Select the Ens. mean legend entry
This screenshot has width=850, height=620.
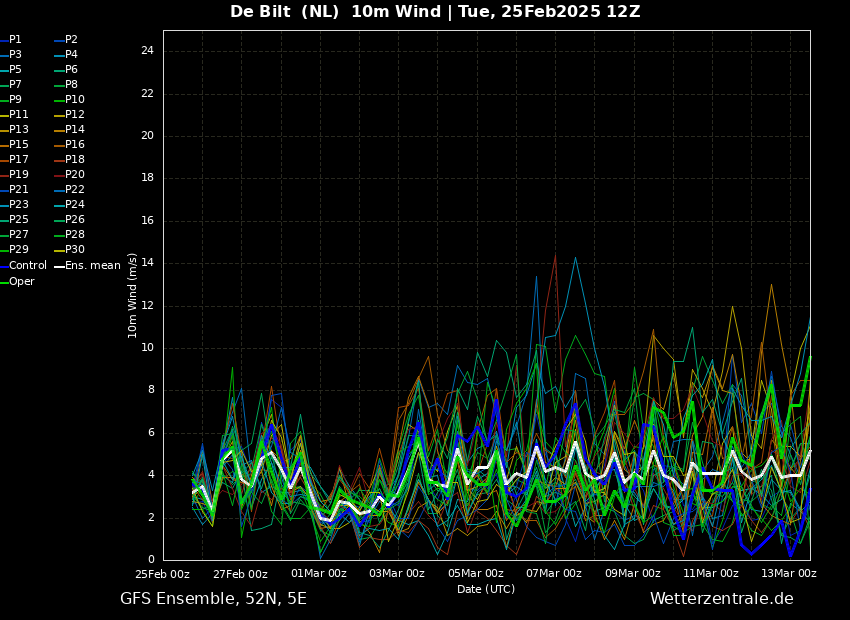88,266
